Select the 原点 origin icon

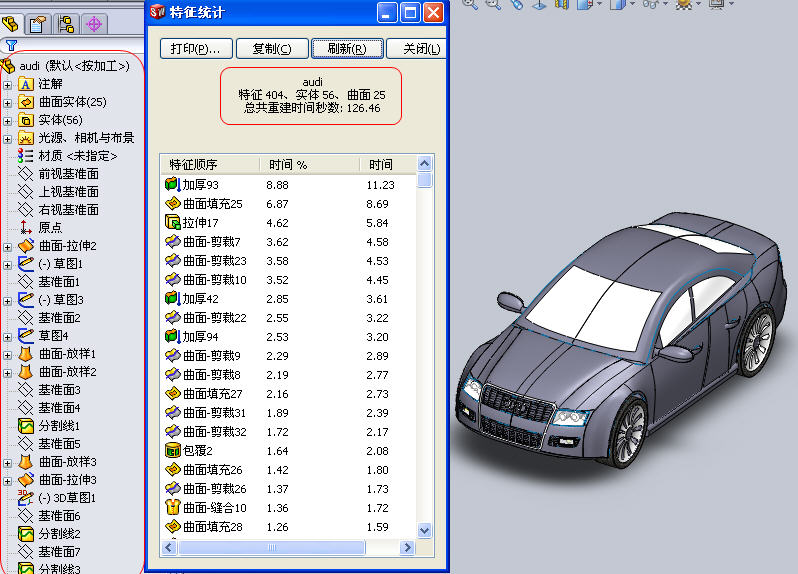coord(25,227)
